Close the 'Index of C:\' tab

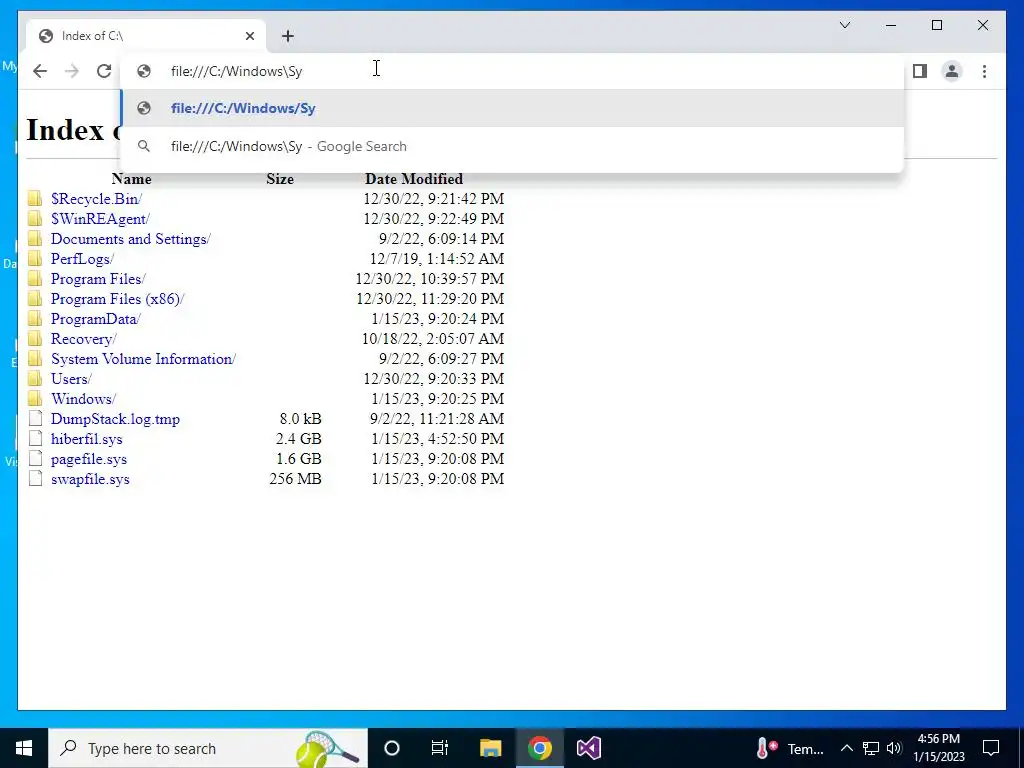[x=249, y=36]
